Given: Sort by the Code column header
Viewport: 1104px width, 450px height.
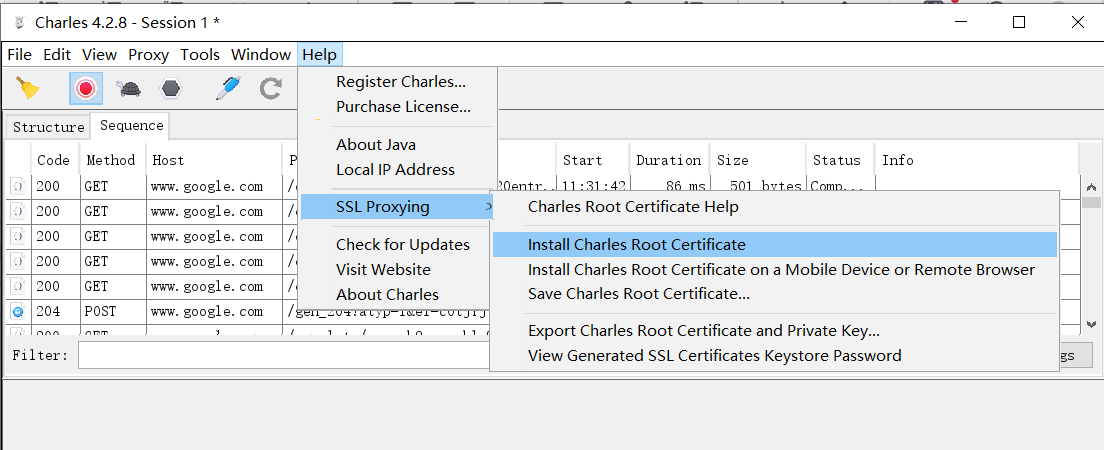Looking at the screenshot, I should coord(55,161).
